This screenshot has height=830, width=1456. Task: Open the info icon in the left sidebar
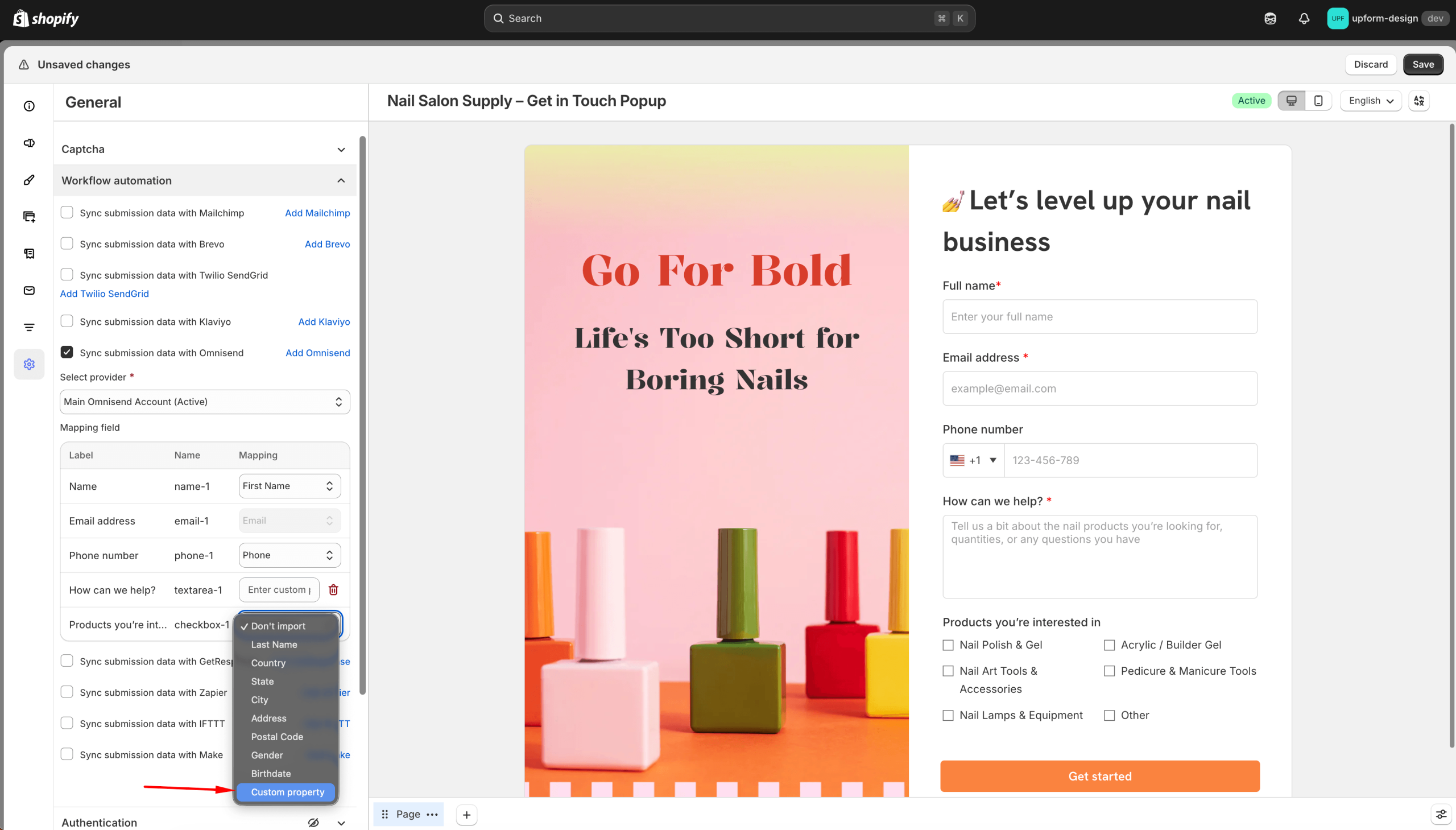click(x=29, y=106)
